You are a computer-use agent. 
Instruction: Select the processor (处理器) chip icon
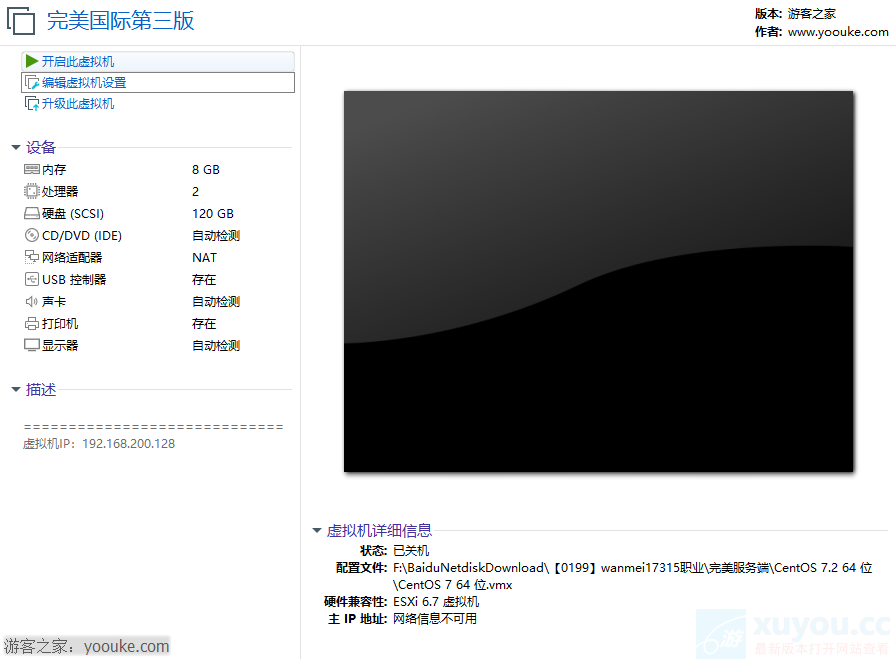pos(32,192)
